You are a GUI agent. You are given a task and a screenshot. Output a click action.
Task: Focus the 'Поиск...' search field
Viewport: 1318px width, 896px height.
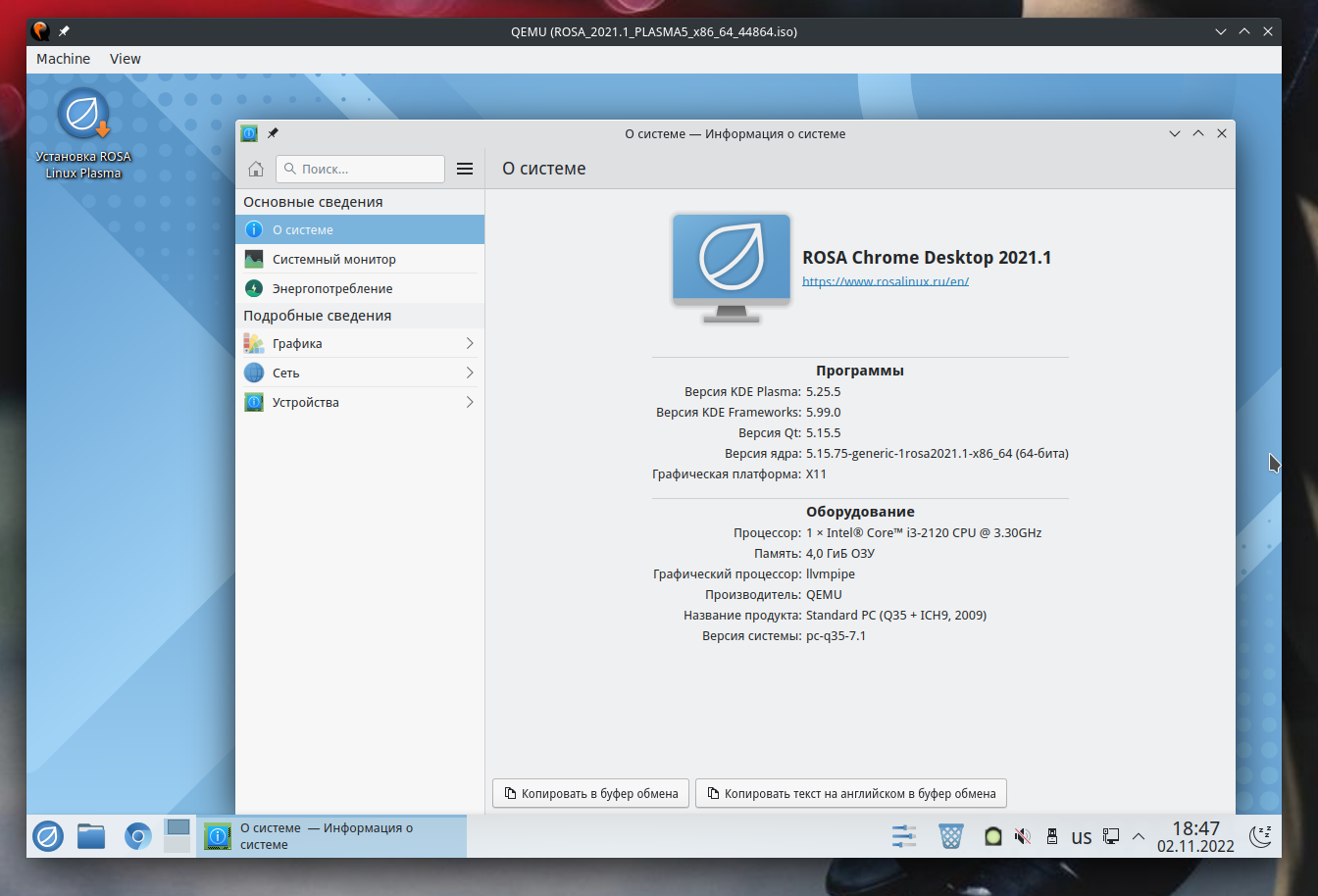pos(360,169)
